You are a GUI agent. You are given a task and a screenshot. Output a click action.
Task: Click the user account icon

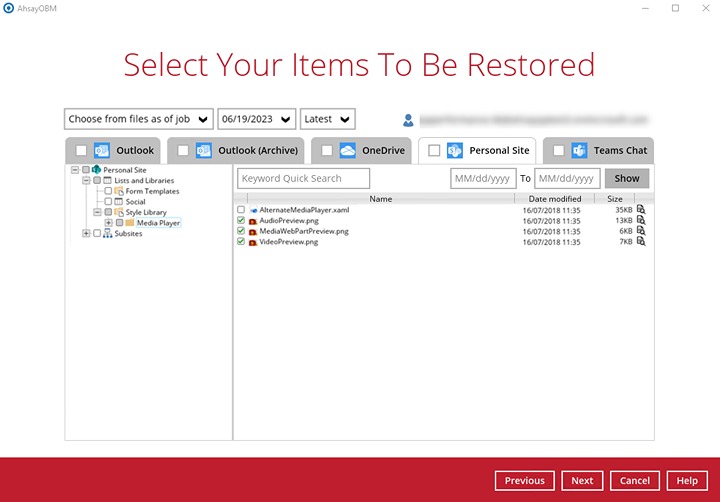(408, 120)
